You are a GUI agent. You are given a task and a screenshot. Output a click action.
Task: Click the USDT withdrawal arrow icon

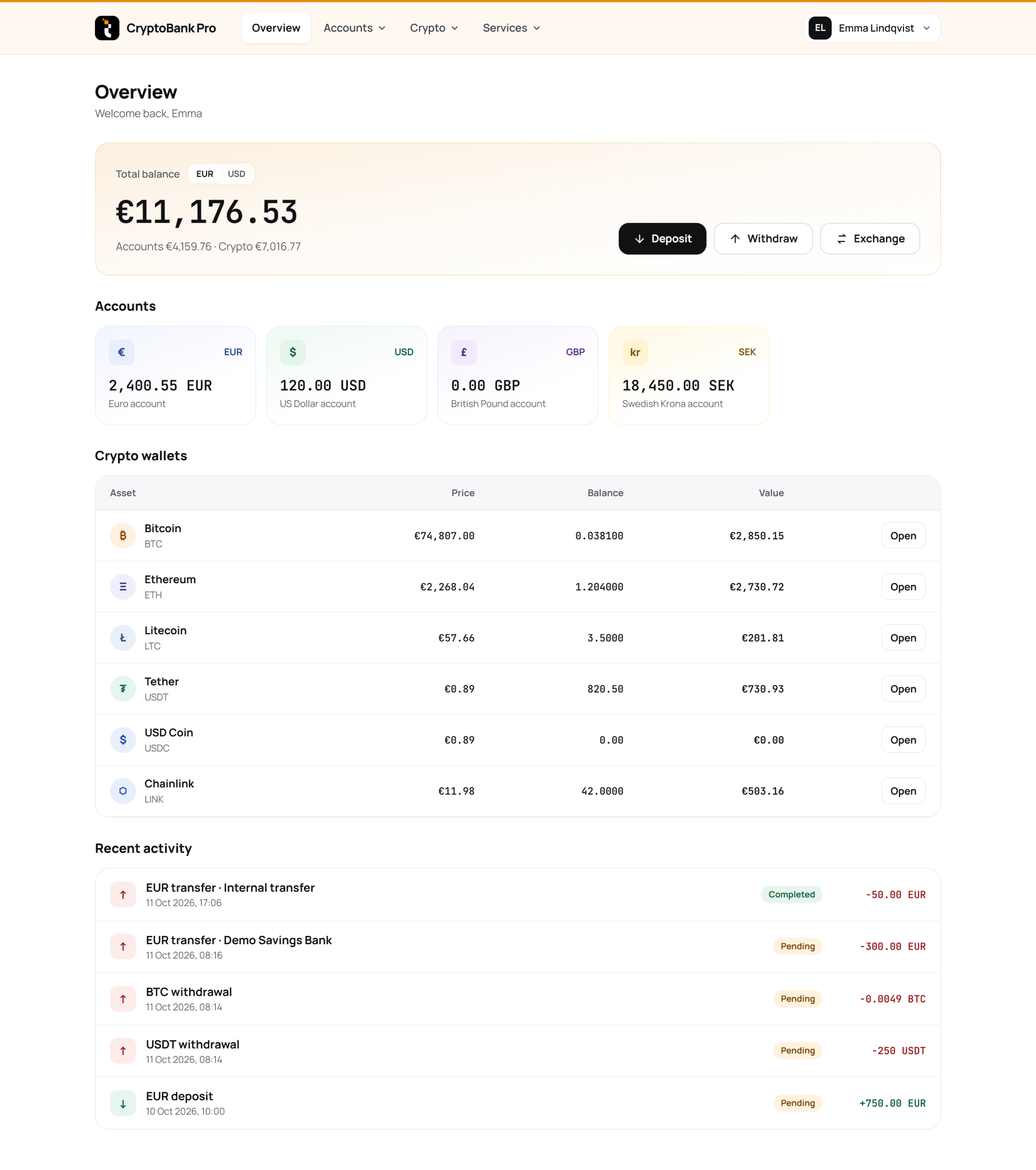(123, 1051)
